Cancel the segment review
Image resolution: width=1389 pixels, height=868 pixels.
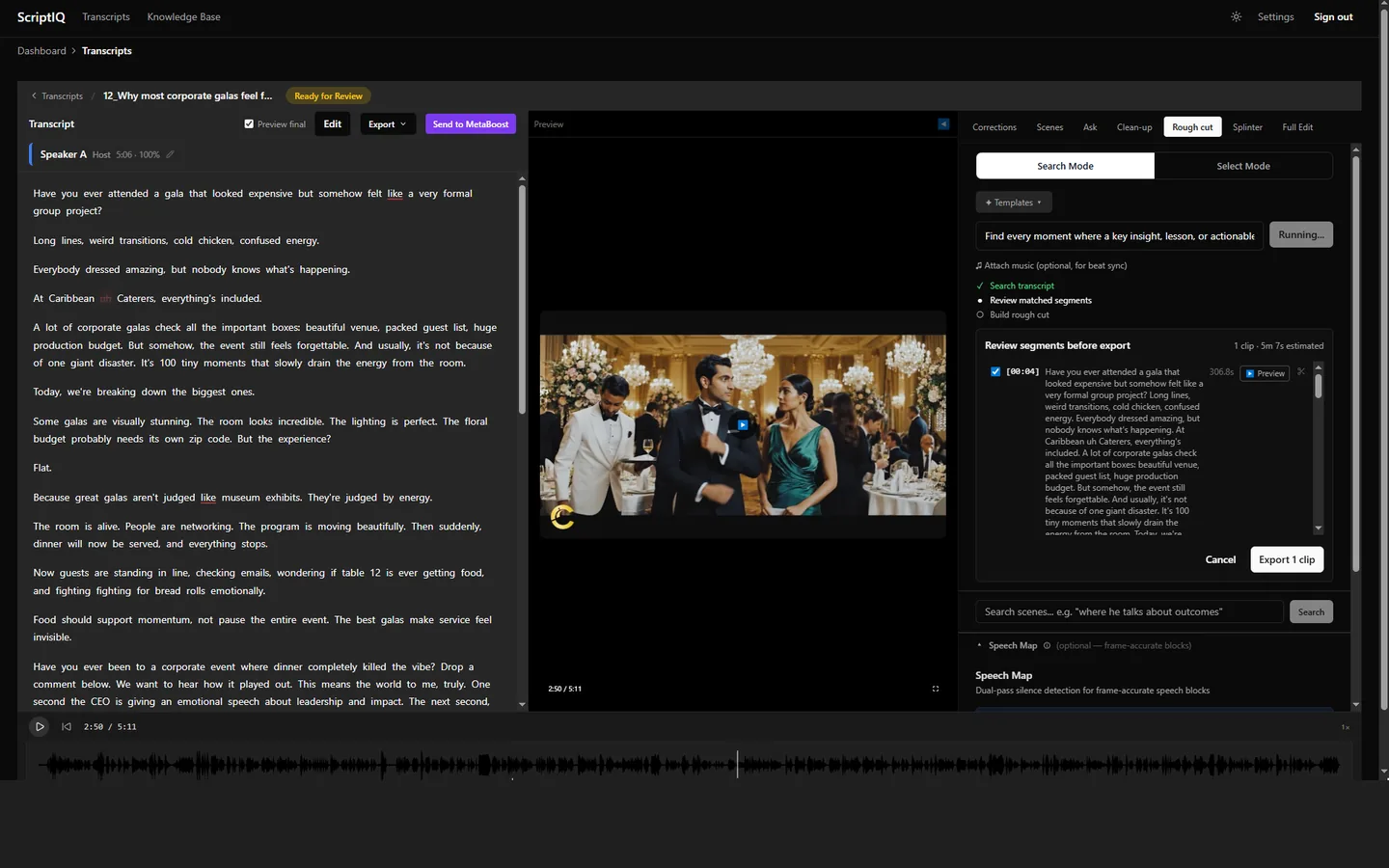click(x=1220, y=559)
